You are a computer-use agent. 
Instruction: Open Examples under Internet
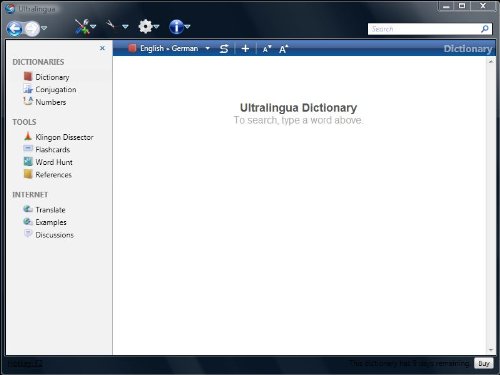tap(51, 222)
